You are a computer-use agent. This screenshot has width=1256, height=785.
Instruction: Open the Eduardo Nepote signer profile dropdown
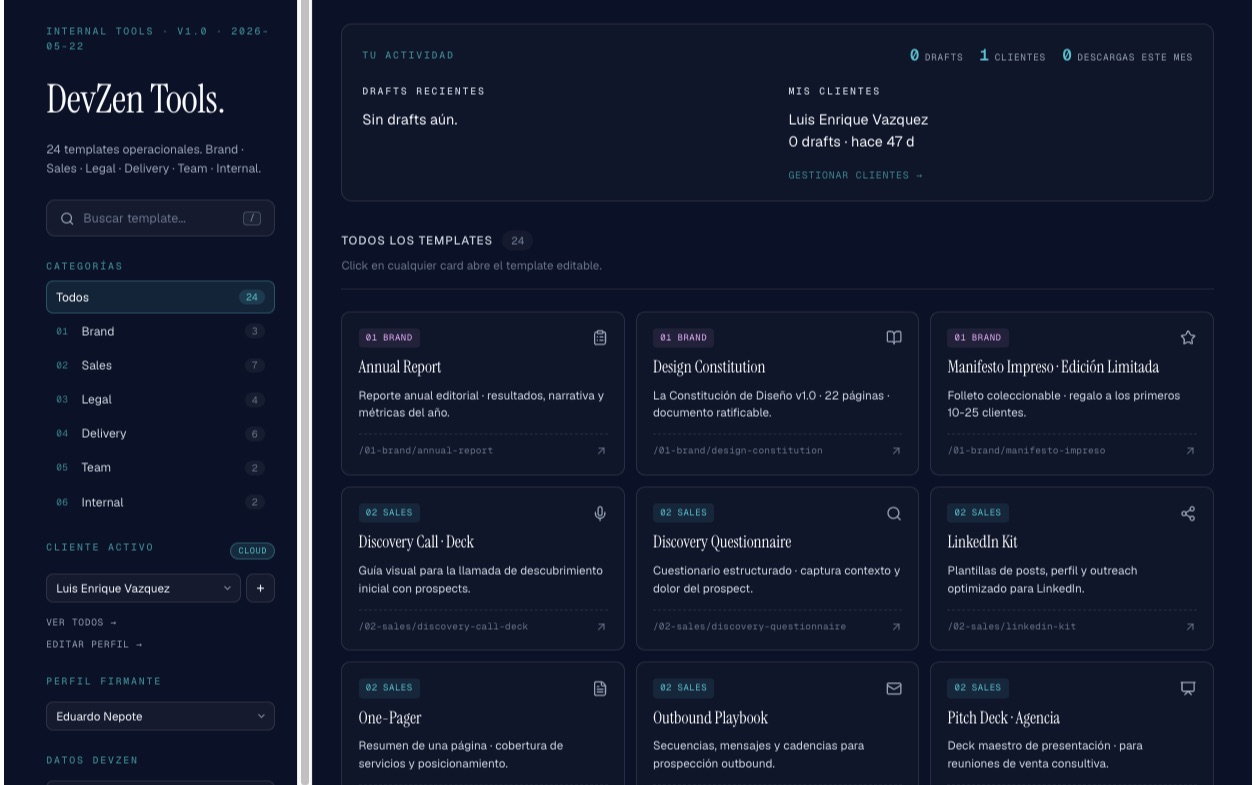160,716
